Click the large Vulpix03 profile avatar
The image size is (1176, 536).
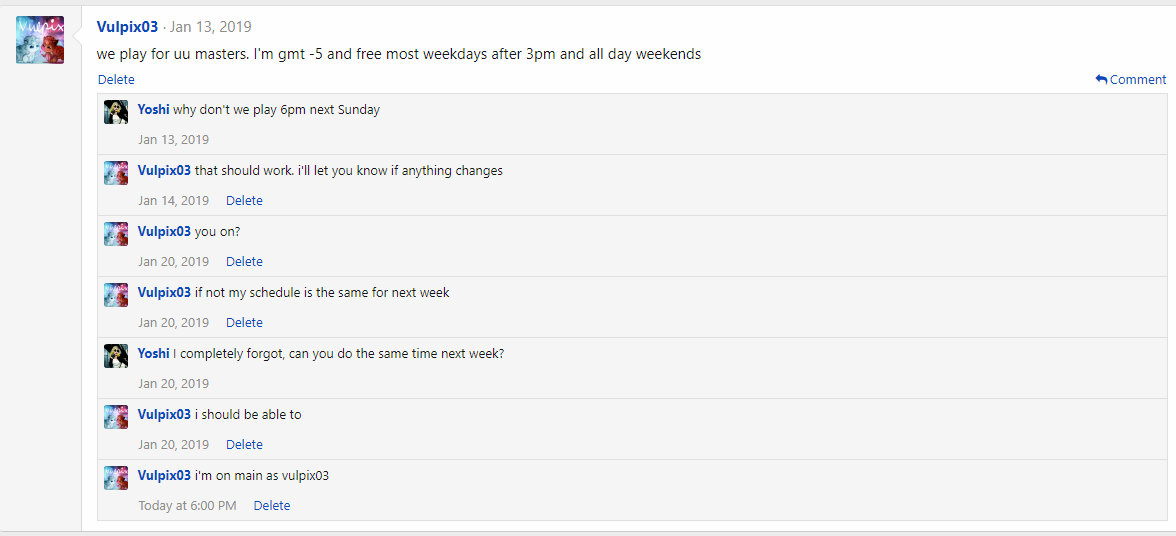point(40,40)
